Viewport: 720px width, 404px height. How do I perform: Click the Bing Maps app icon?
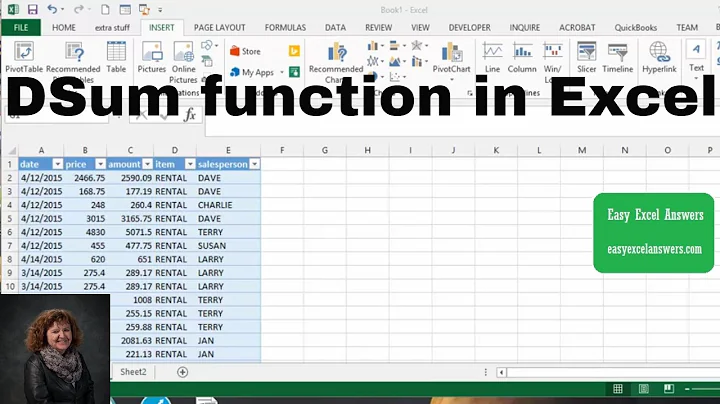point(294,51)
